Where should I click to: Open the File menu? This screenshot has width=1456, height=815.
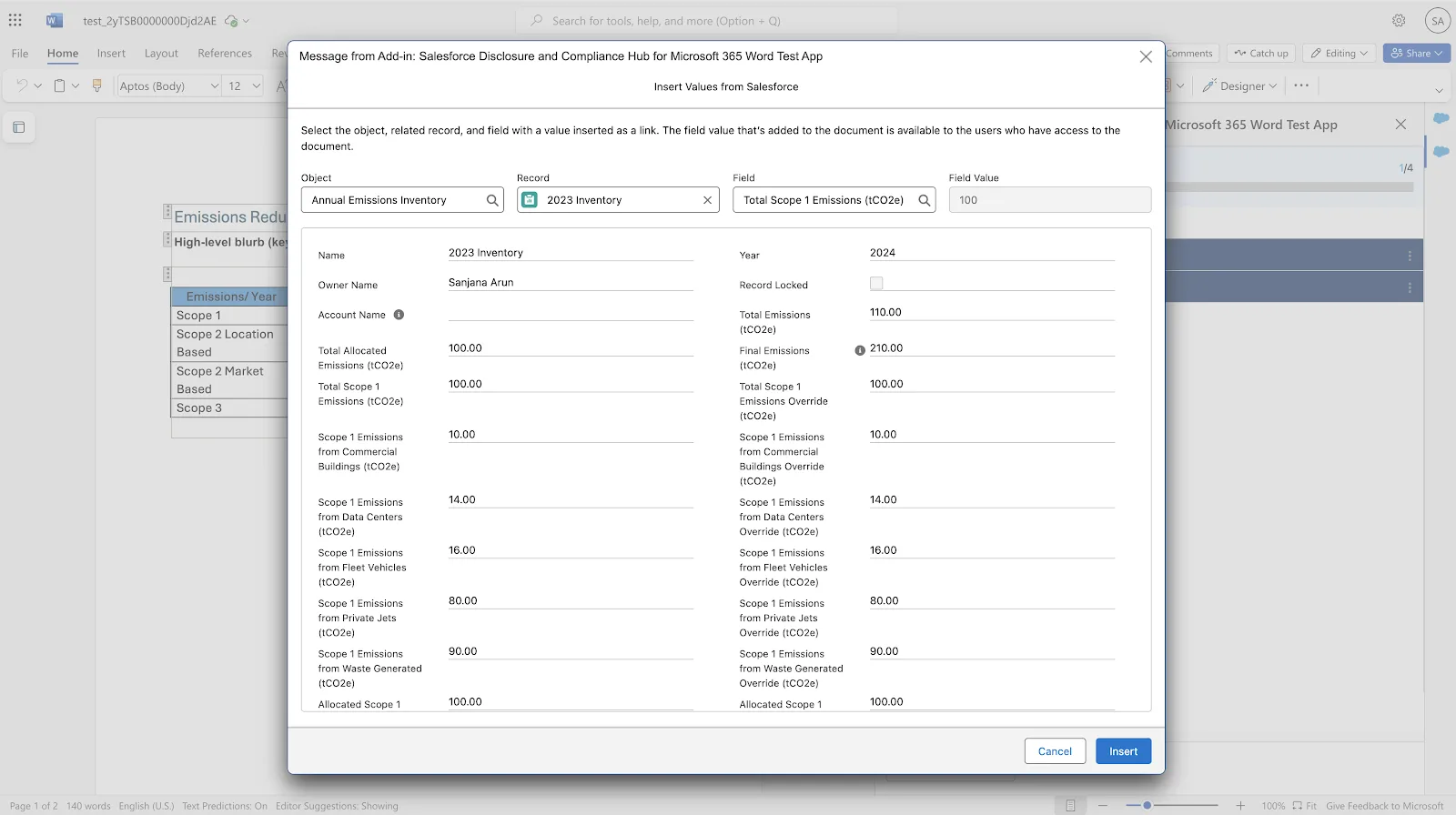(20, 53)
